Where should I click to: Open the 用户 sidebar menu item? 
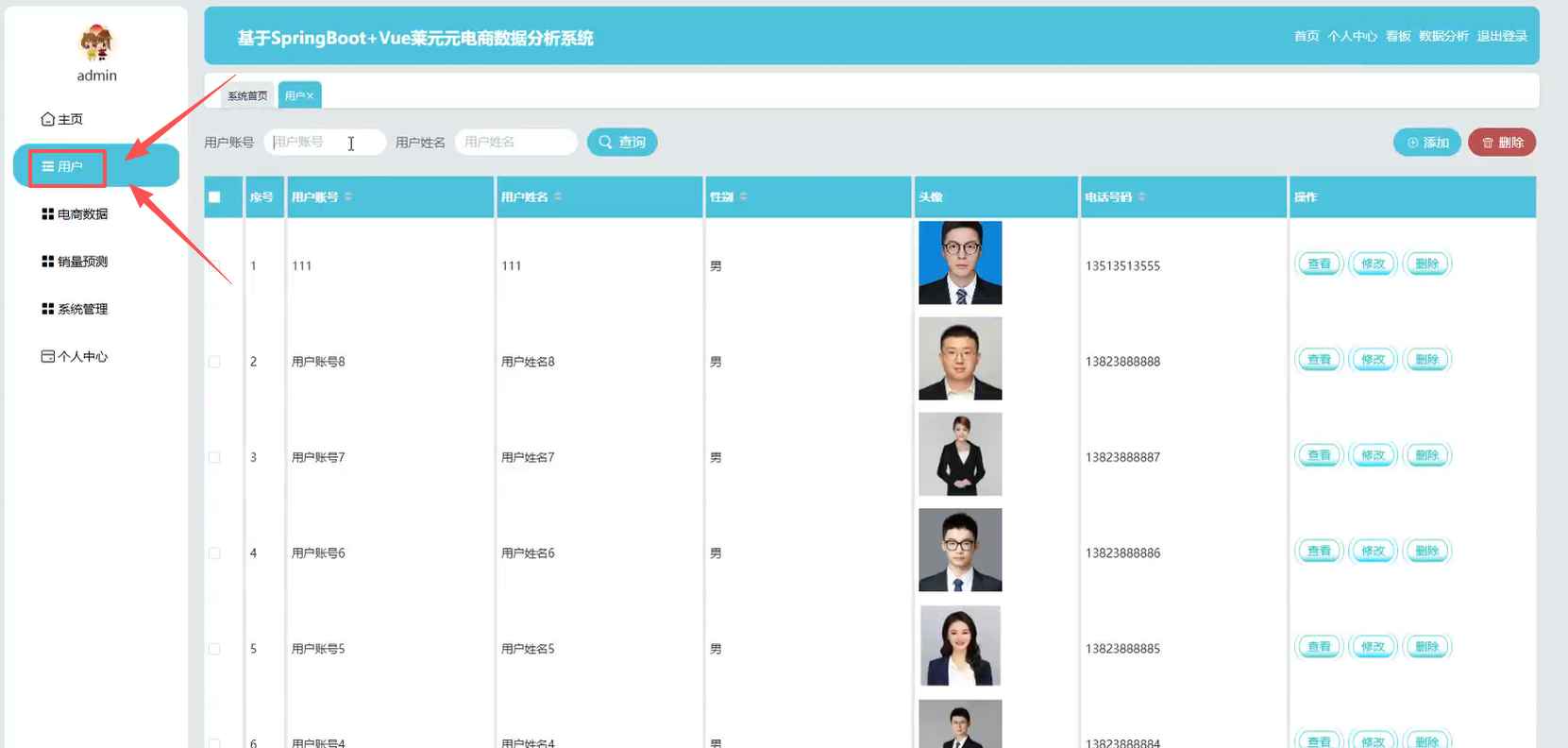point(96,166)
